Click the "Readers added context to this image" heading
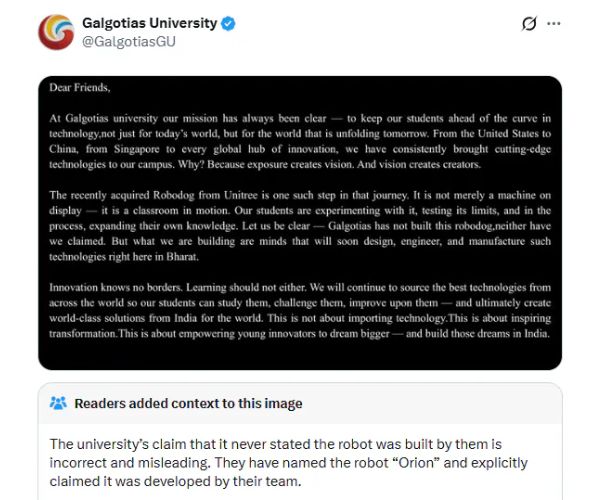The width and height of the screenshot is (600, 500). [x=188, y=404]
